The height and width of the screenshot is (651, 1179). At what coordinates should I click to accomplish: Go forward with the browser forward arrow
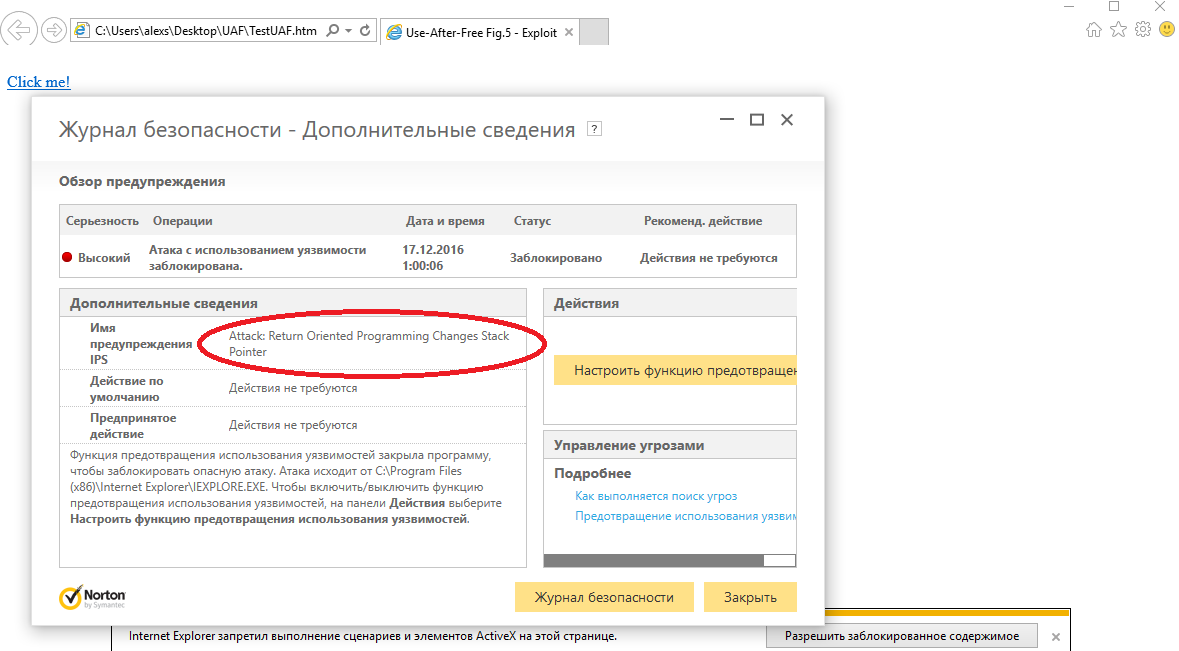click(x=53, y=31)
